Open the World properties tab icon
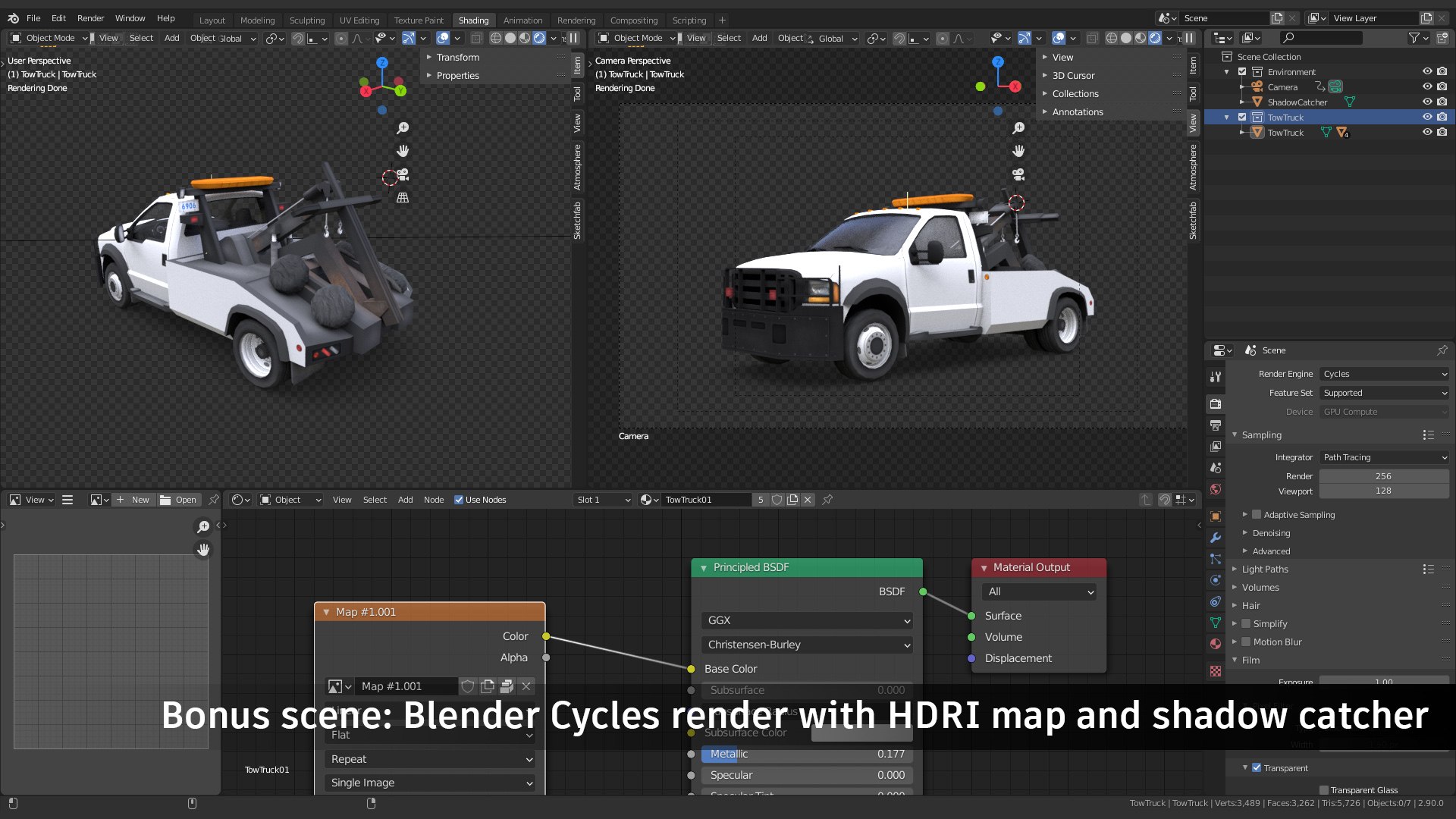 [1216, 489]
